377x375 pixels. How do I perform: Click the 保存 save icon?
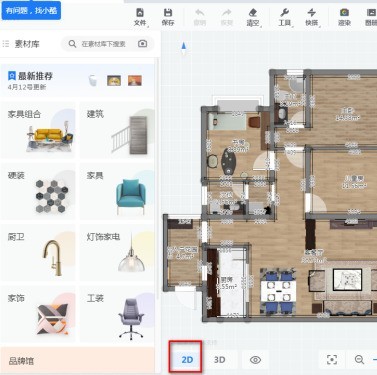pyautogui.click(x=168, y=13)
